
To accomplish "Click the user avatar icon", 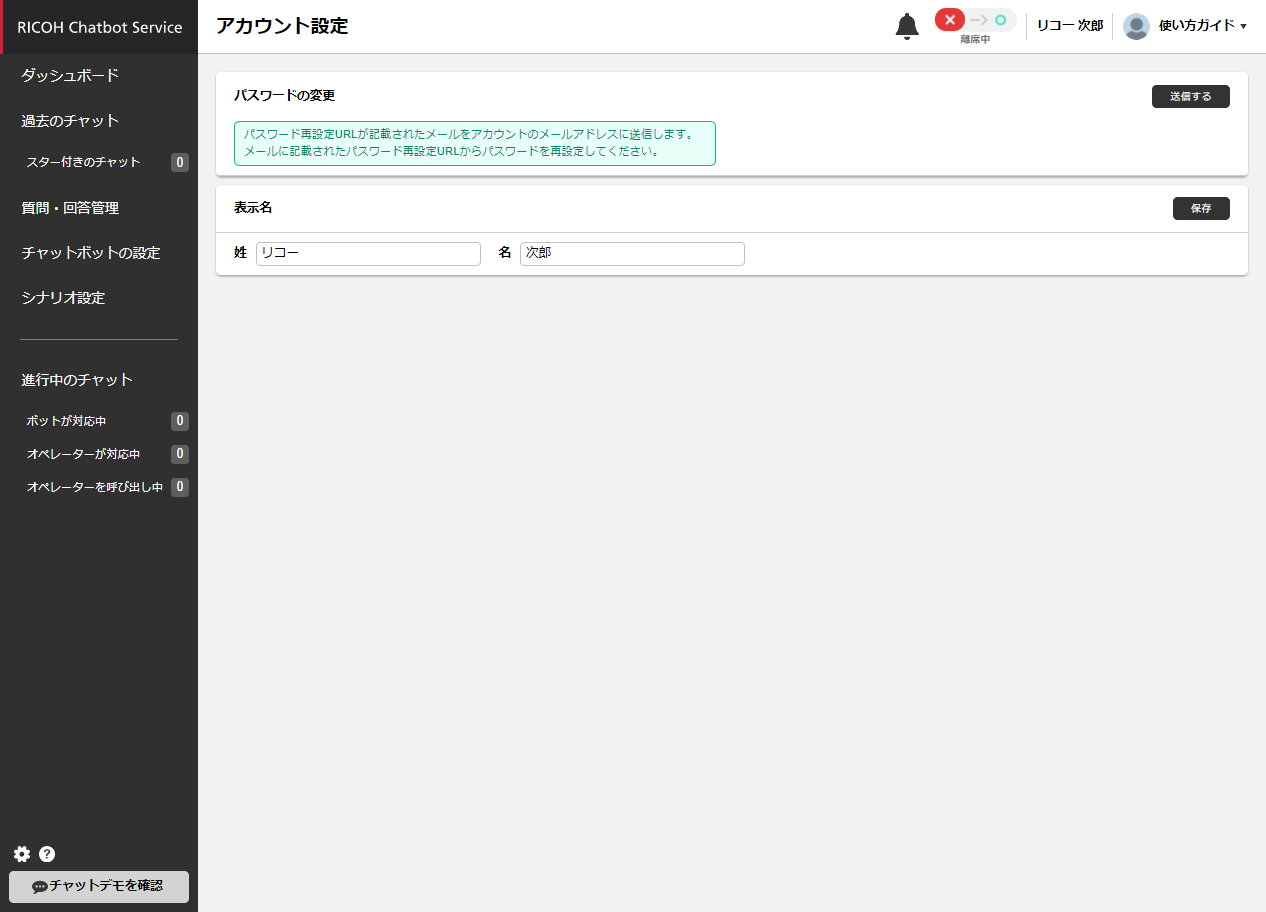I will [x=1136, y=26].
